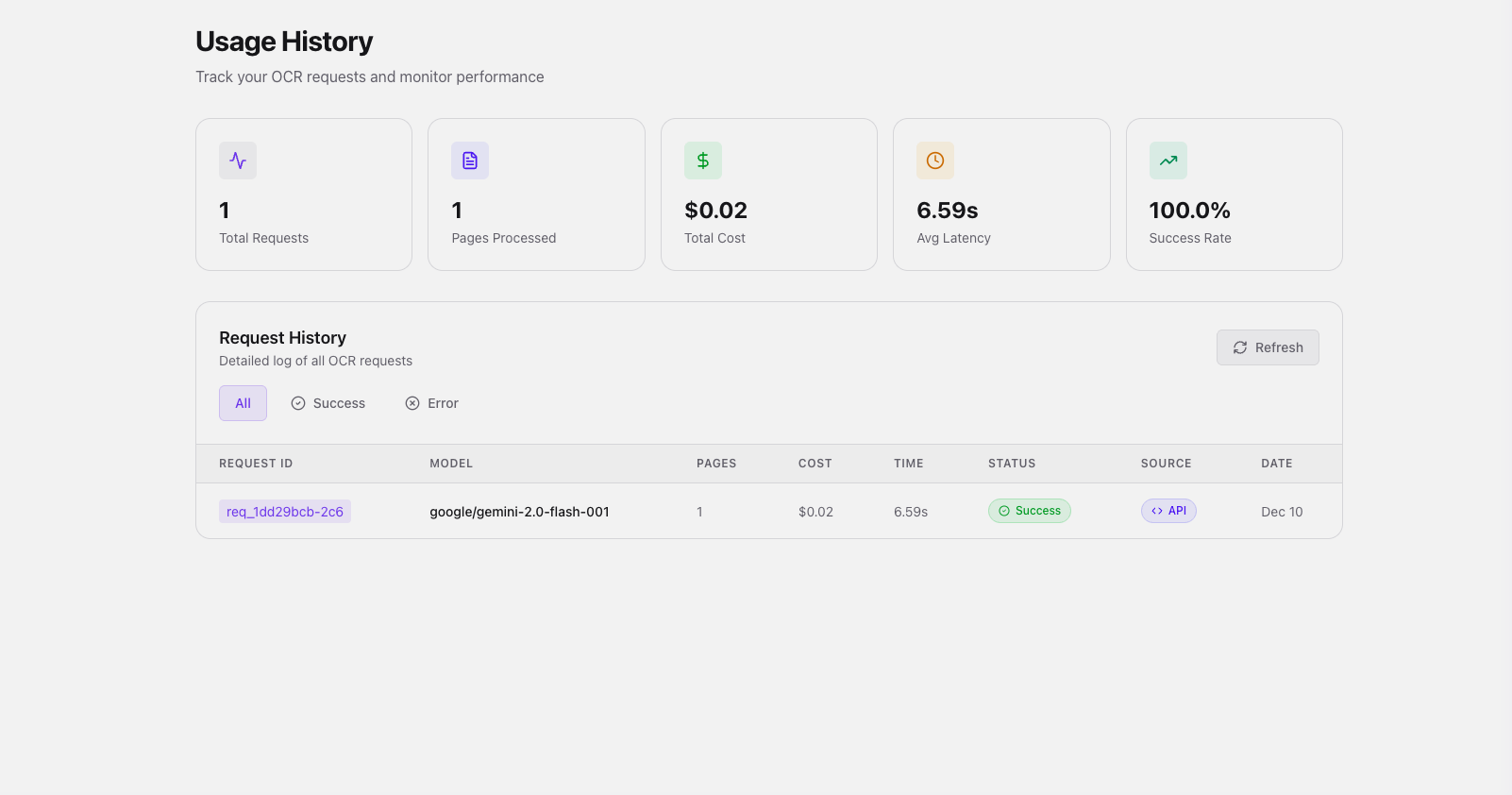Image resolution: width=1512 pixels, height=795 pixels.
Task: Click the 6.59s Avg Latency value
Action: (948, 211)
